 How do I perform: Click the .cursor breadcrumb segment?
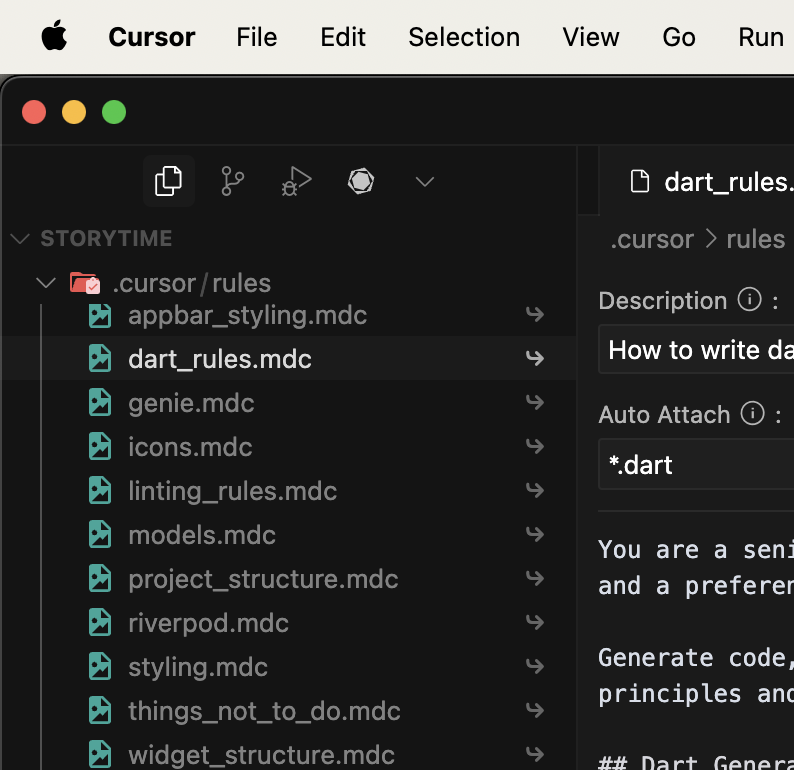point(652,239)
